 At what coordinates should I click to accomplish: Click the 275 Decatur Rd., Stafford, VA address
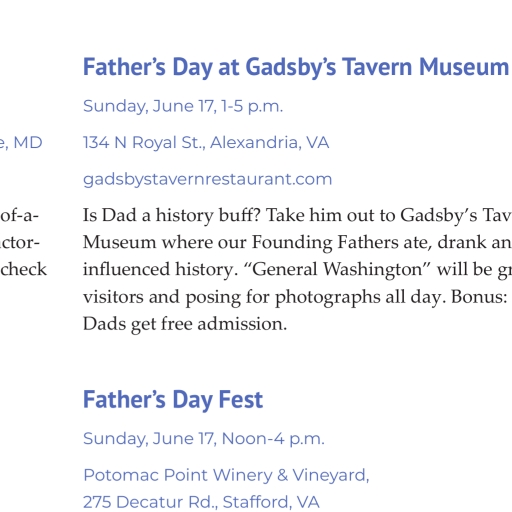(x=201, y=502)
